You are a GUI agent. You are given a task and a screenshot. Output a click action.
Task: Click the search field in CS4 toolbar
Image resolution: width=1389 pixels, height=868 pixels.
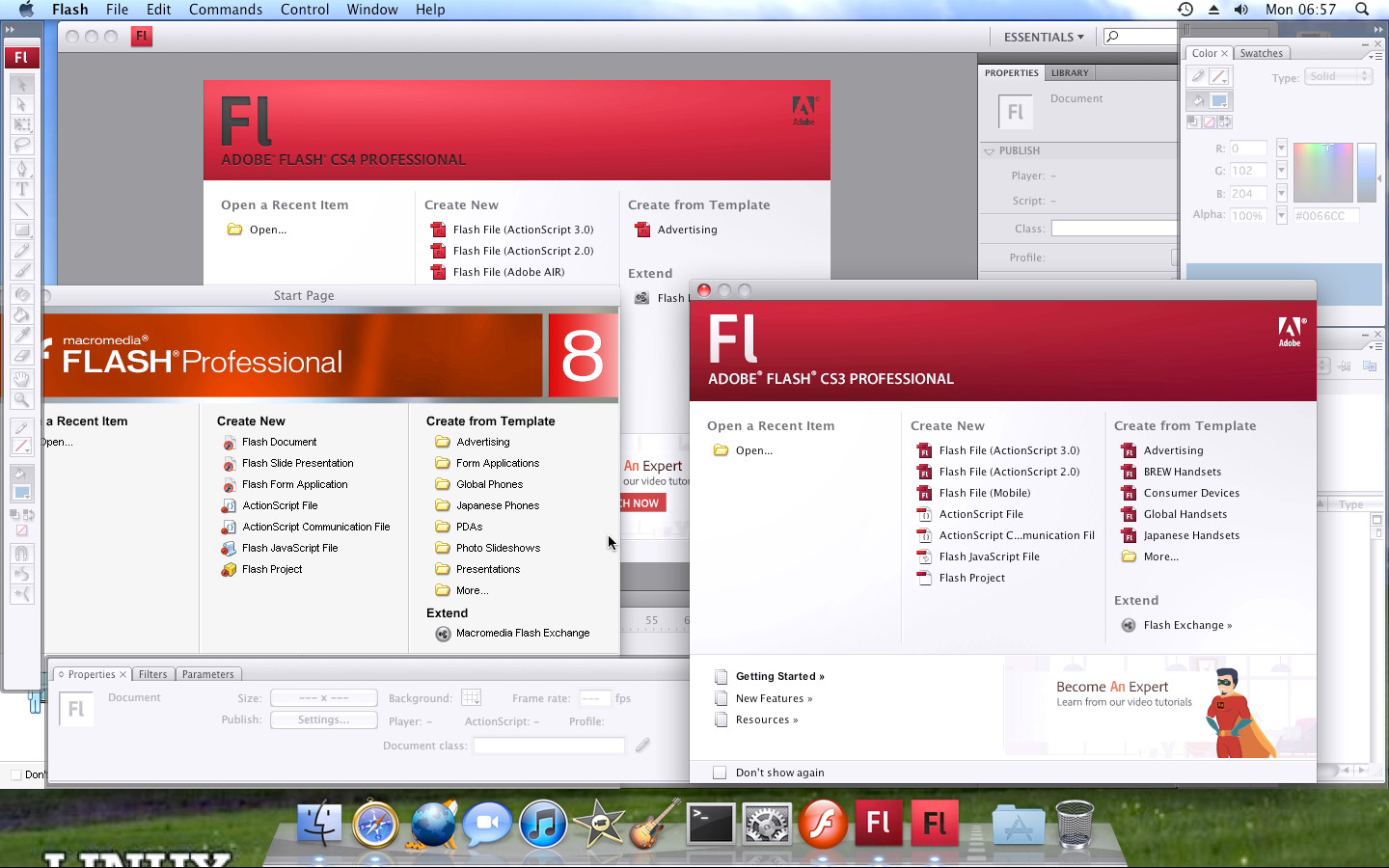click(1142, 37)
